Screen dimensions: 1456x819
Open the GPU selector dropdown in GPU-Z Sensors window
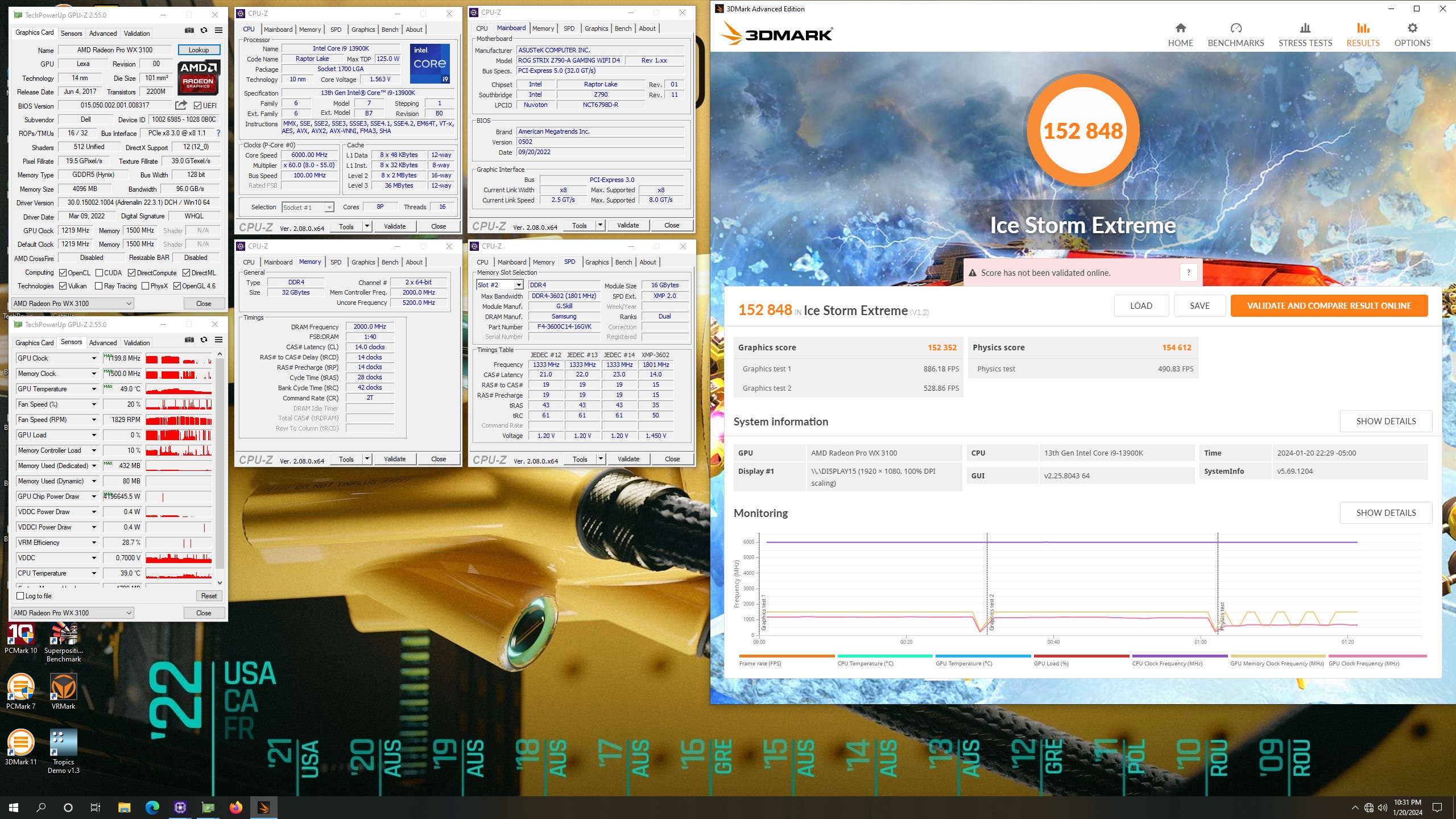(72, 613)
